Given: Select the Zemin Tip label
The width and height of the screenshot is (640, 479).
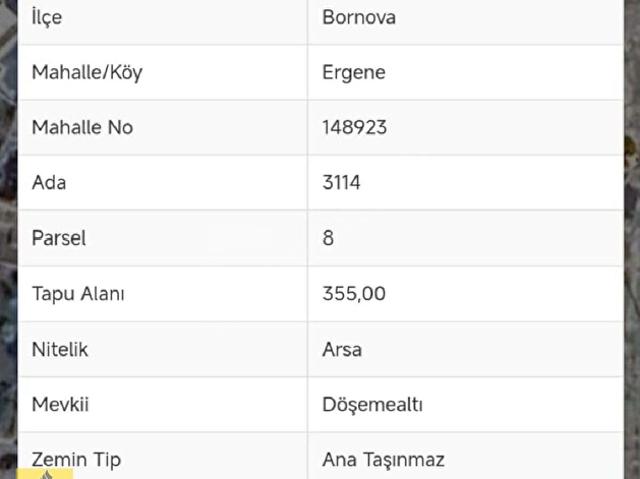Looking at the screenshot, I should click(x=77, y=459).
